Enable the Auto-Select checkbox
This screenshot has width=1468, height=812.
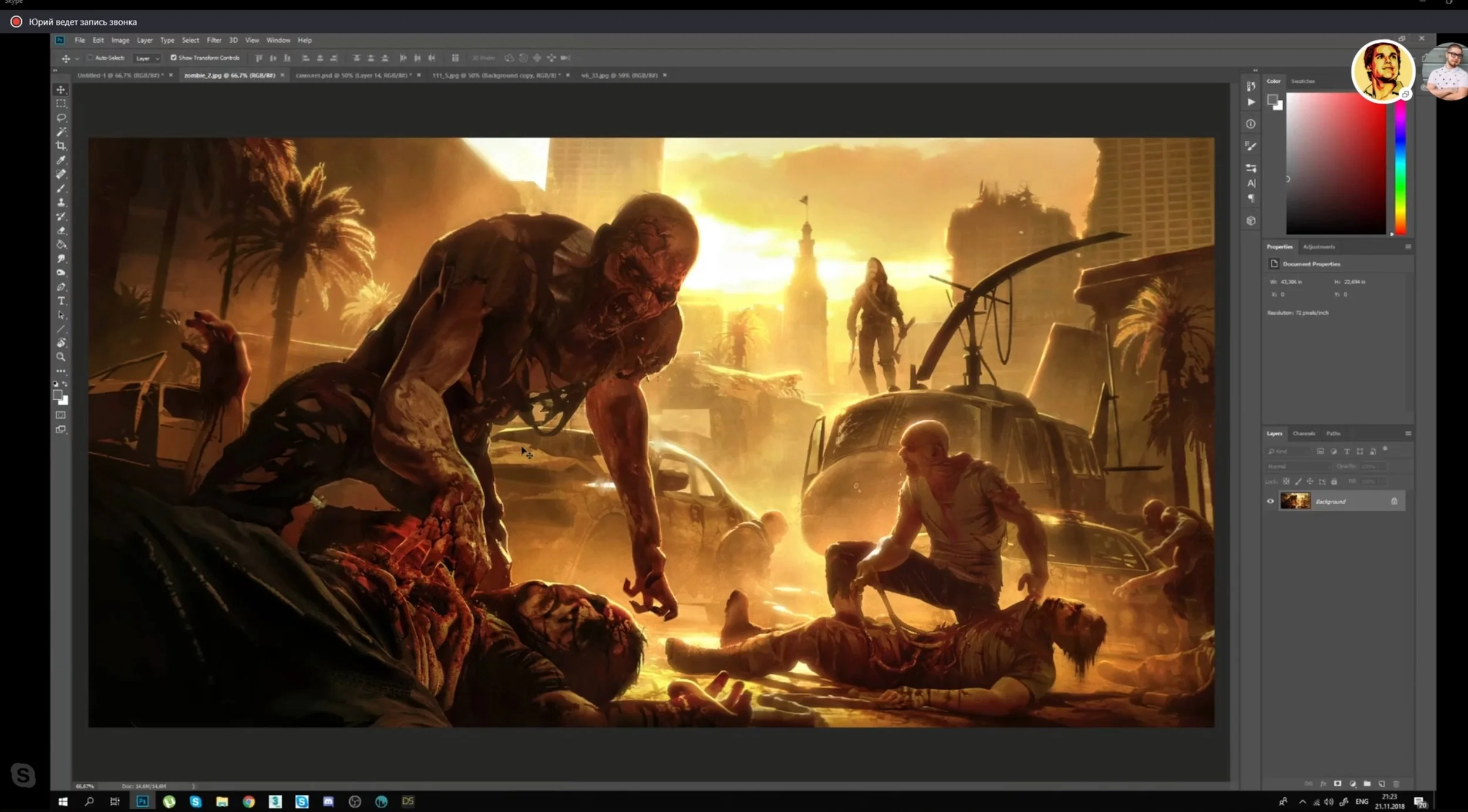(x=90, y=58)
